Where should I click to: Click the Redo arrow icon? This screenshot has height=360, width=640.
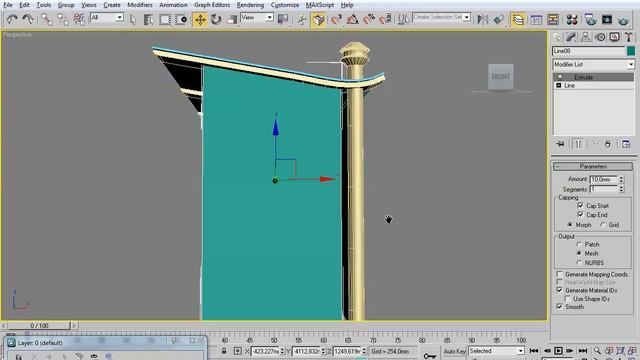(28, 19)
